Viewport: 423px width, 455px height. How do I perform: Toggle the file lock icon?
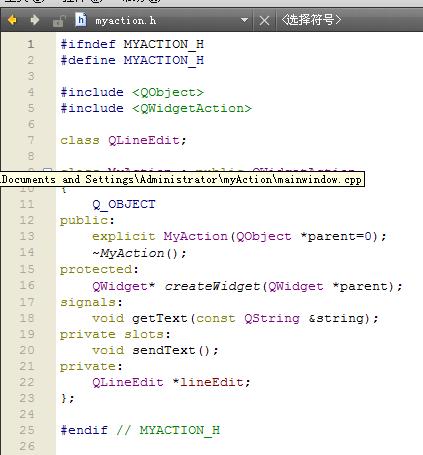[x=59, y=21]
